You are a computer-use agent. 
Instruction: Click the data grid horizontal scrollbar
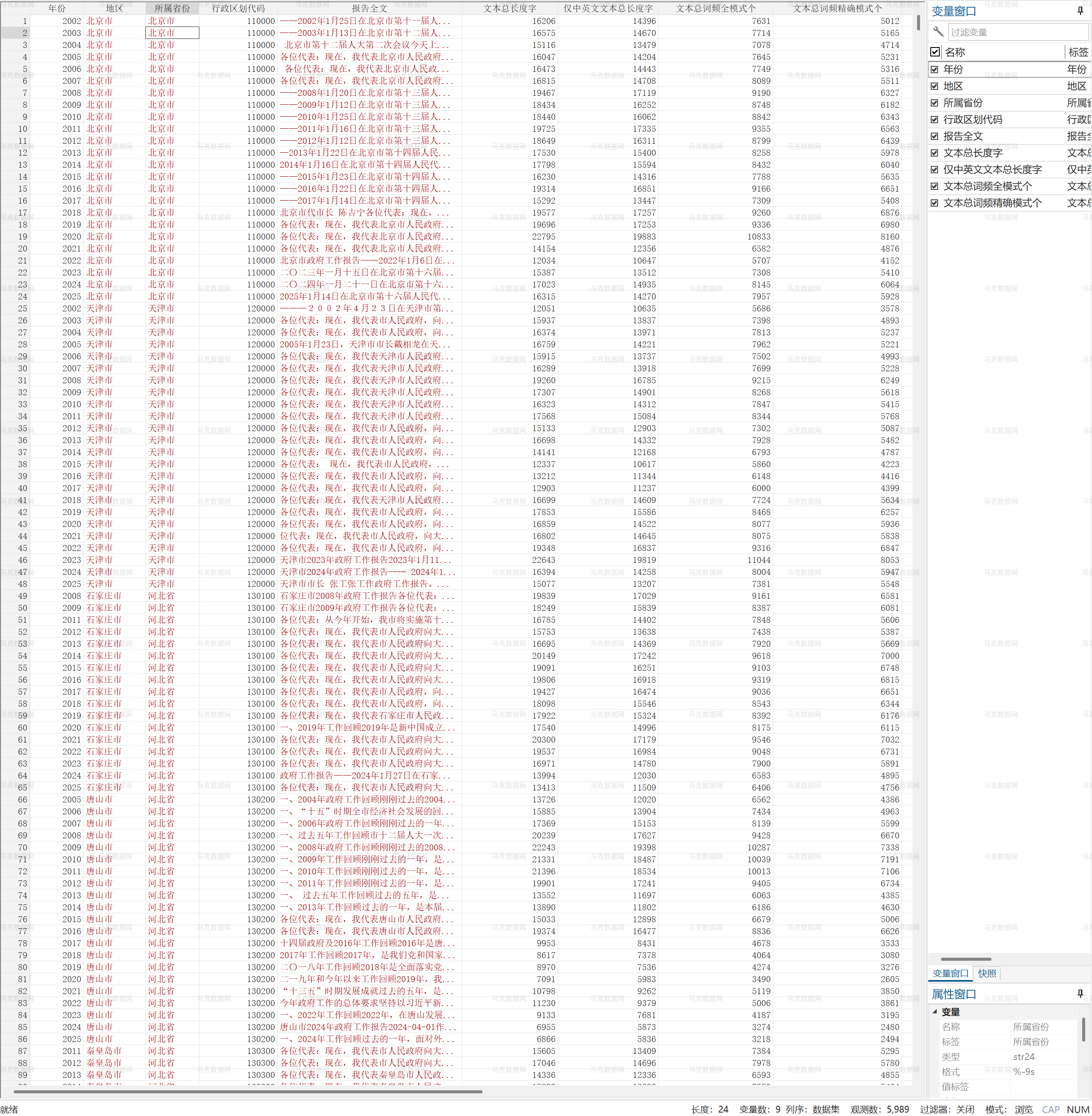pyautogui.click(x=247, y=1091)
